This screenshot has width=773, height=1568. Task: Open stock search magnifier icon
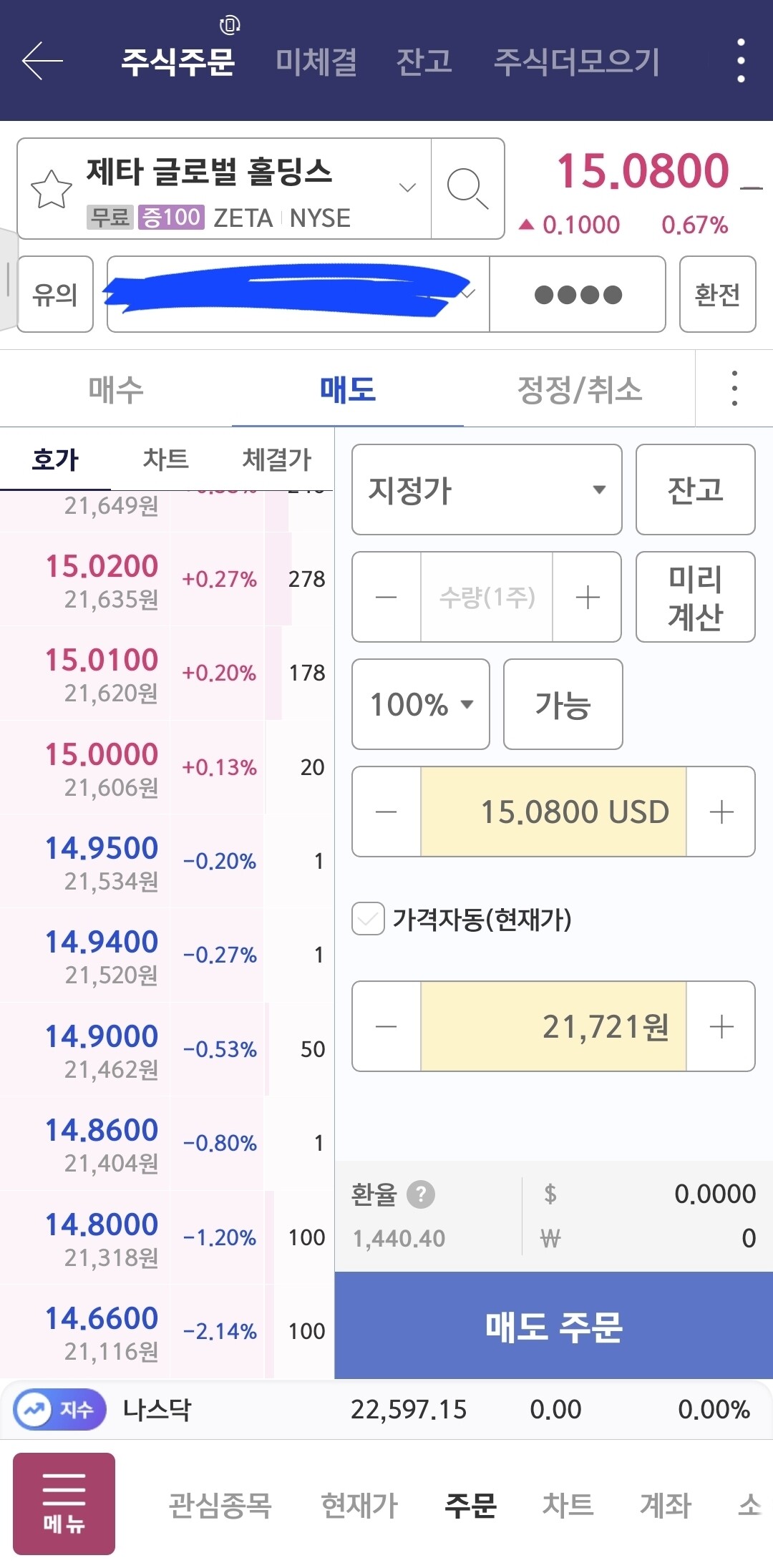(x=467, y=189)
